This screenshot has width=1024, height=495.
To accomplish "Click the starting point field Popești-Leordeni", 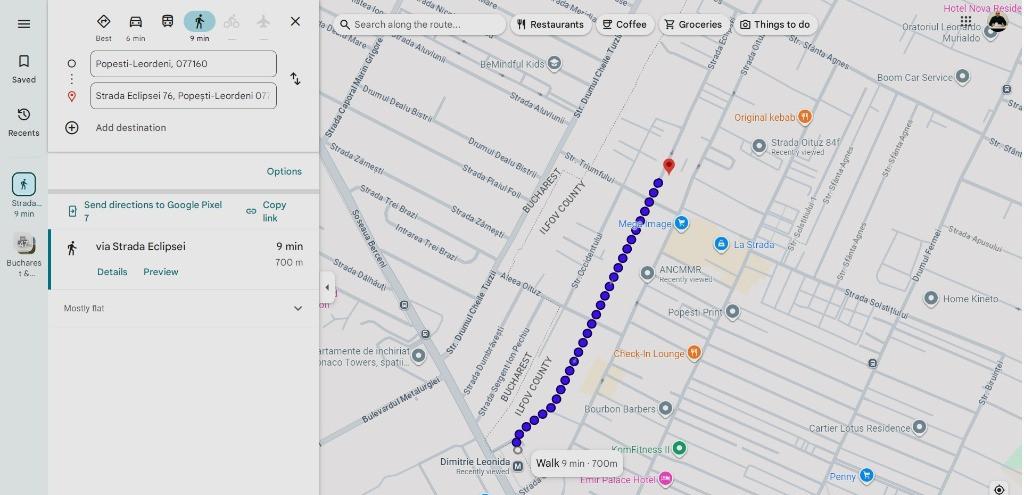I will (183, 64).
